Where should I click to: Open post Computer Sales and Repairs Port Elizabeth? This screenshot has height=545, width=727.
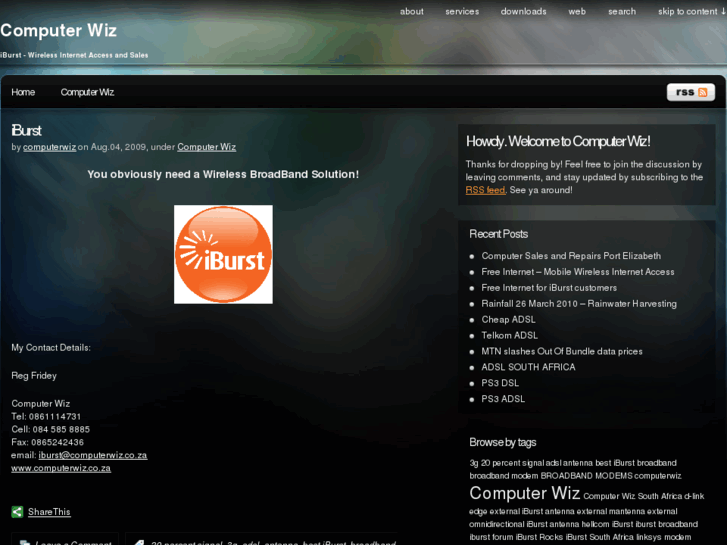tap(571, 256)
